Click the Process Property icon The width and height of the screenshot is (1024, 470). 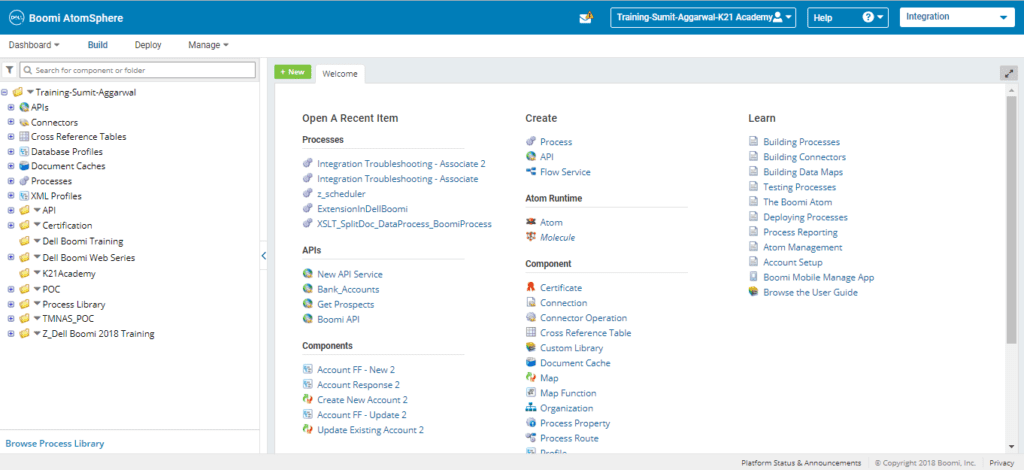[531, 423]
